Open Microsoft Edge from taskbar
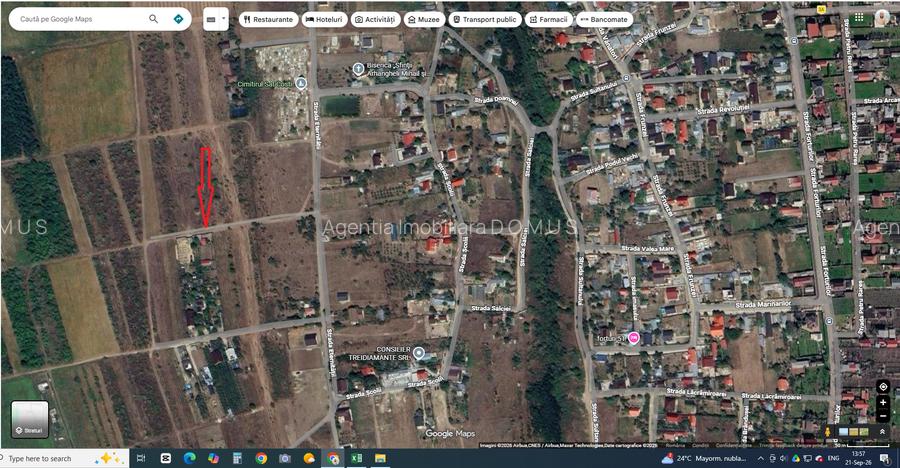900x468 pixels. pos(189,458)
